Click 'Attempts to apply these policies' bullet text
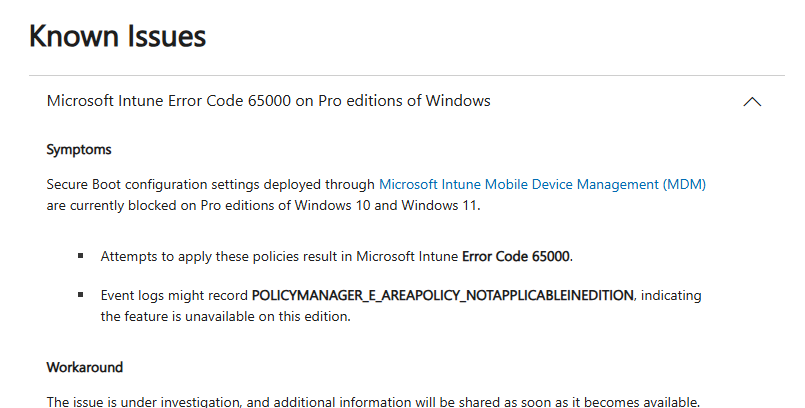This screenshot has width=805, height=408. [x=190, y=256]
